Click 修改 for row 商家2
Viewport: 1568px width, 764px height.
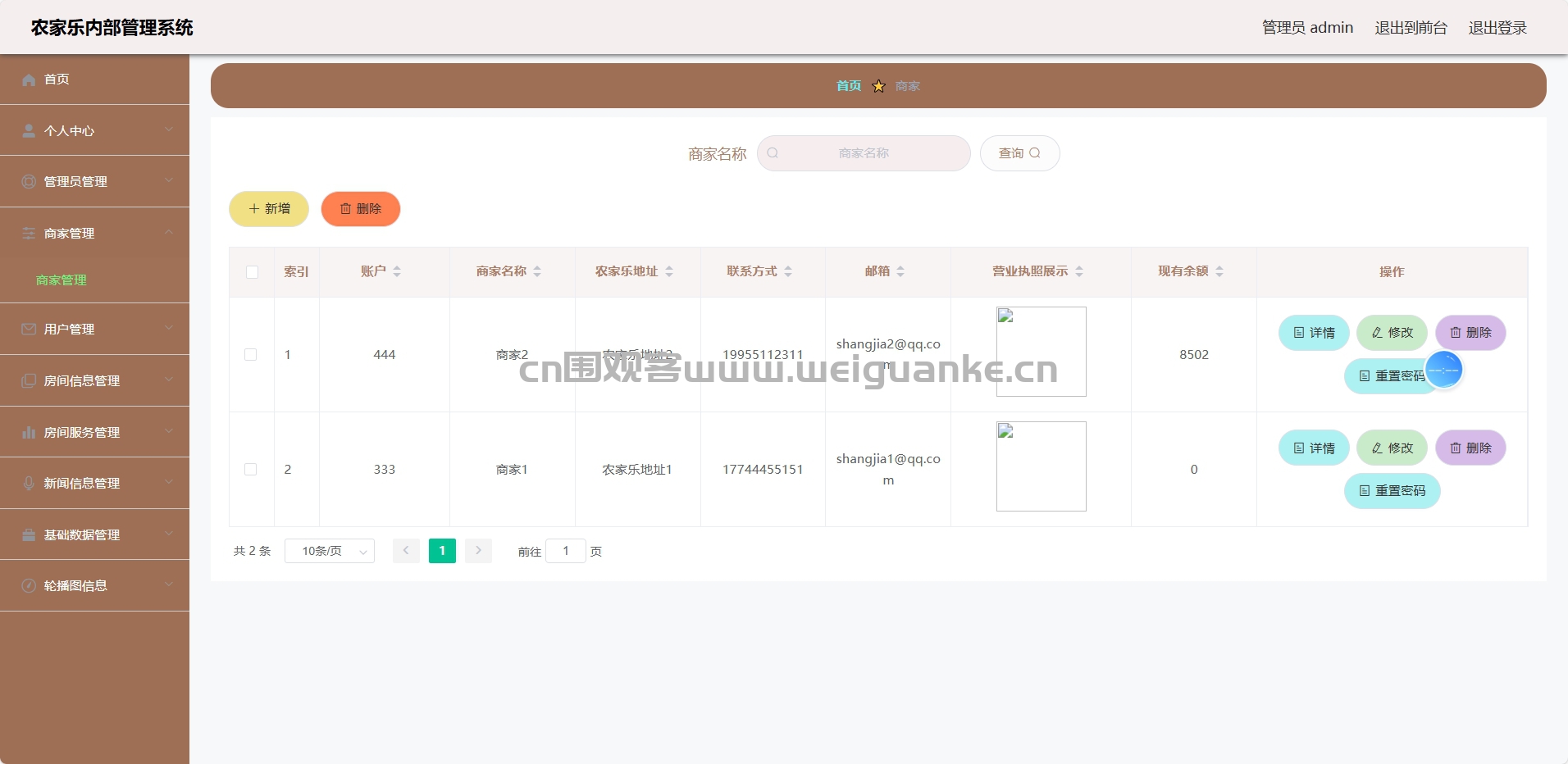pyautogui.click(x=1393, y=333)
